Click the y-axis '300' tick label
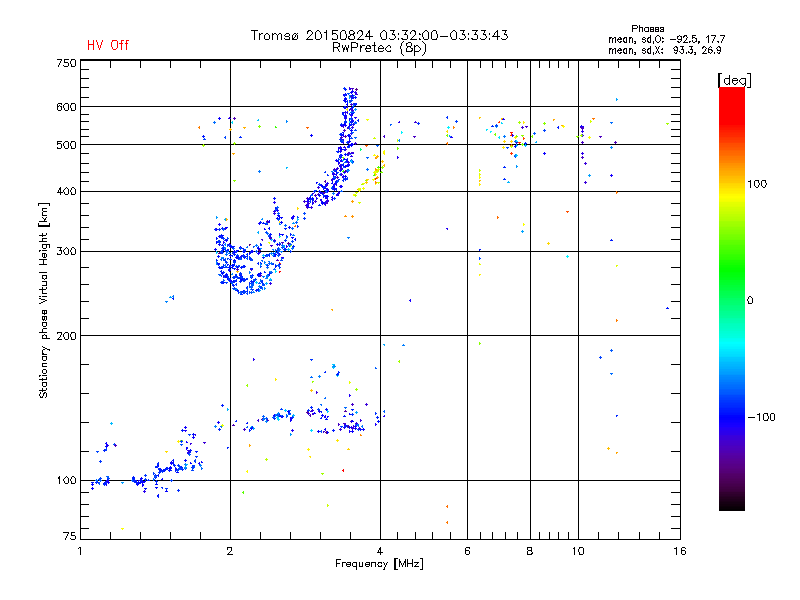The image size is (800, 600). (x=66, y=251)
